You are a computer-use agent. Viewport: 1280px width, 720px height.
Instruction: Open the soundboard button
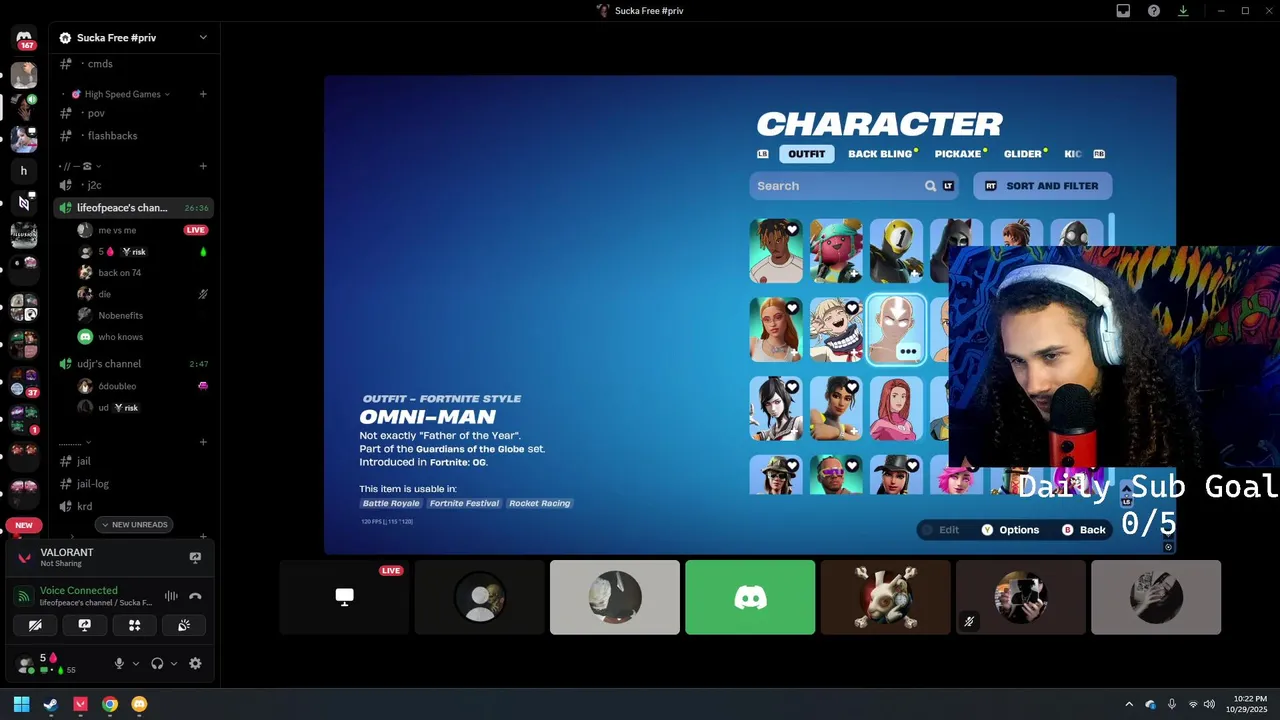point(184,625)
